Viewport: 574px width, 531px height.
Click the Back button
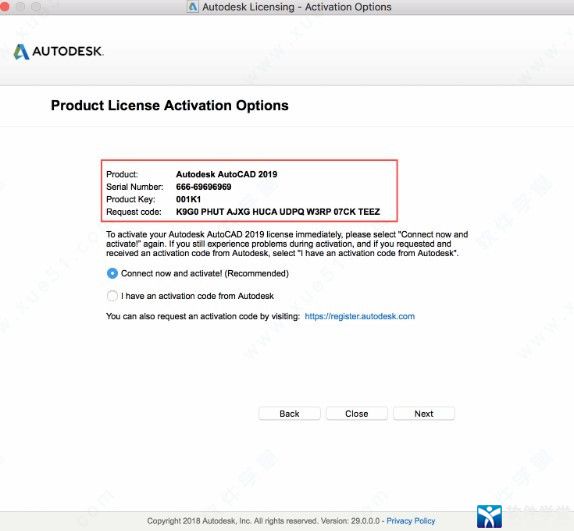289,414
